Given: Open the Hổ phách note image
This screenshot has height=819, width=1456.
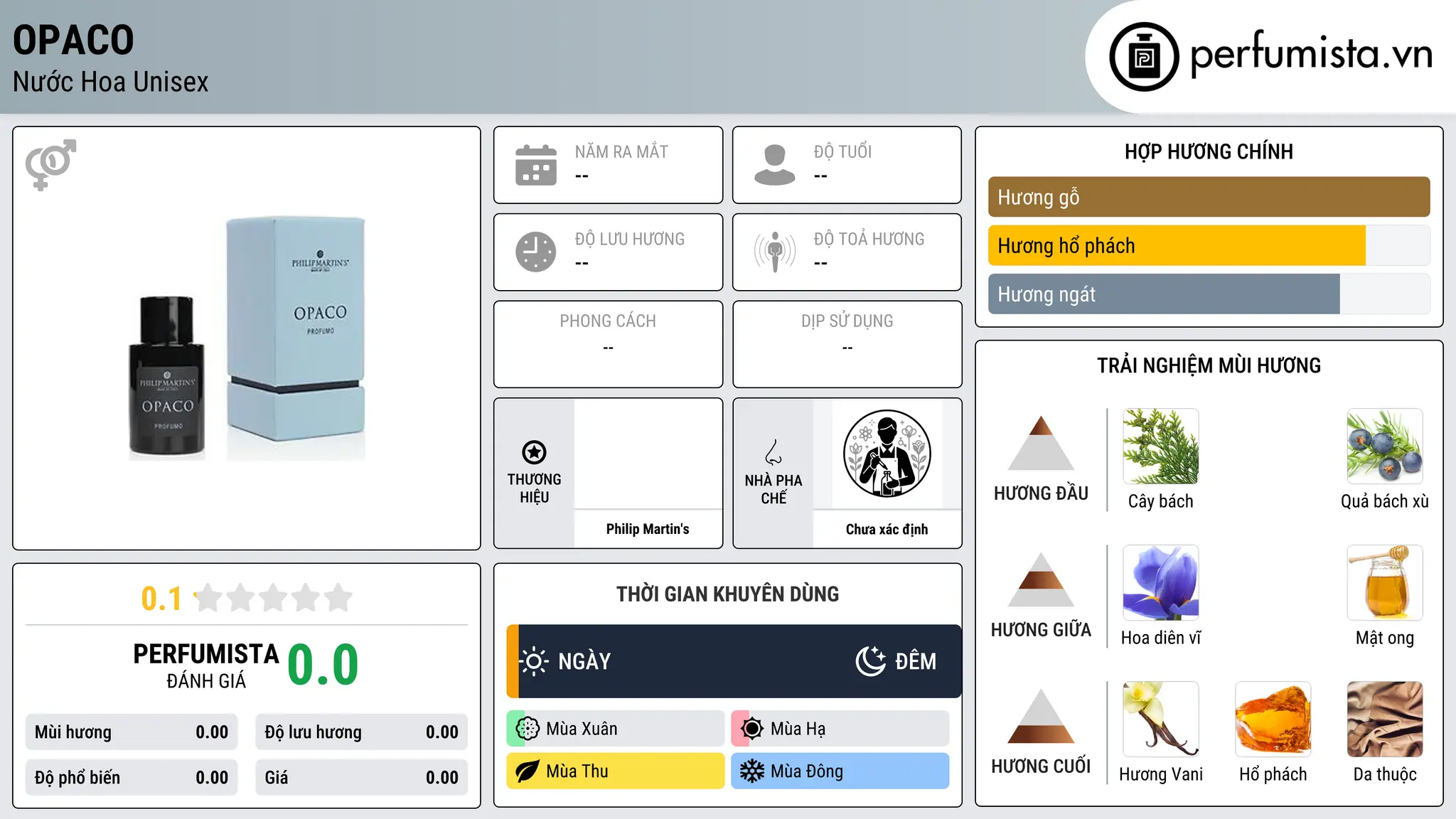Looking at the screenshot, I should (1273, 719).
